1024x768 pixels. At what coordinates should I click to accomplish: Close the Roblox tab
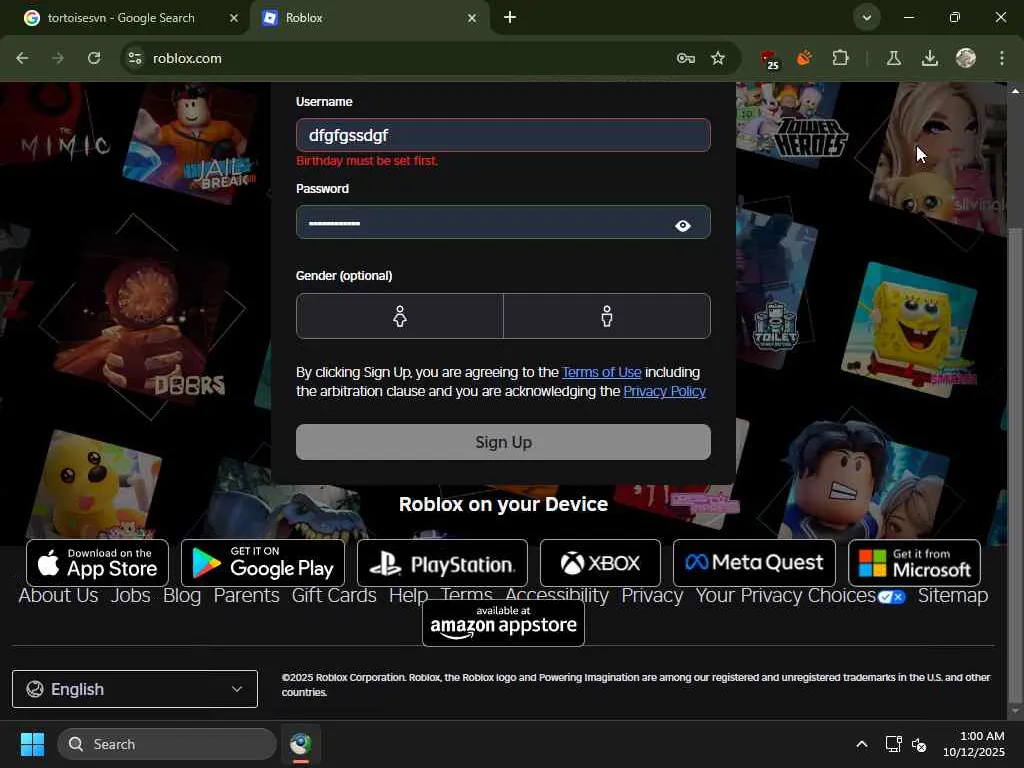click(472, 18)
